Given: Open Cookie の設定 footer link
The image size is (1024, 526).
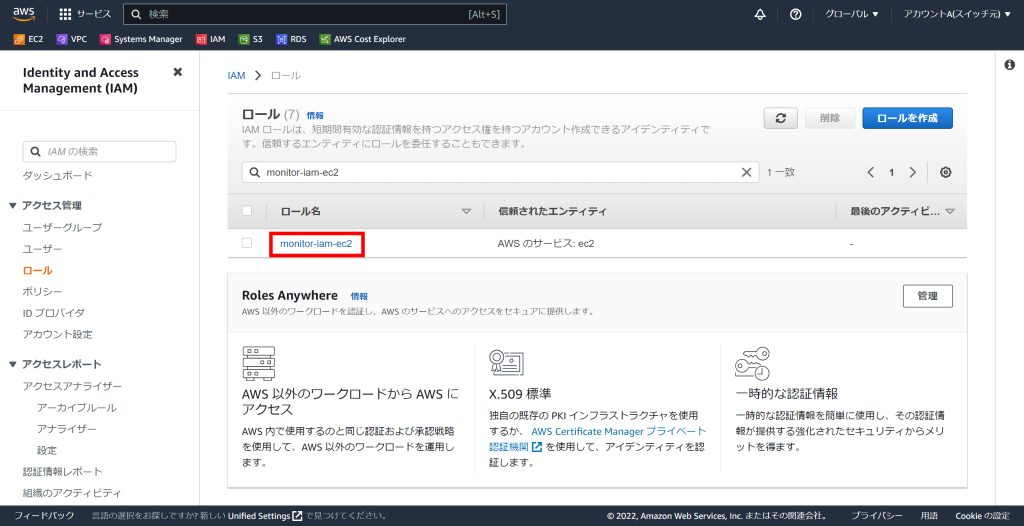Looking at the screenshot, I should (x=982, y=516).
